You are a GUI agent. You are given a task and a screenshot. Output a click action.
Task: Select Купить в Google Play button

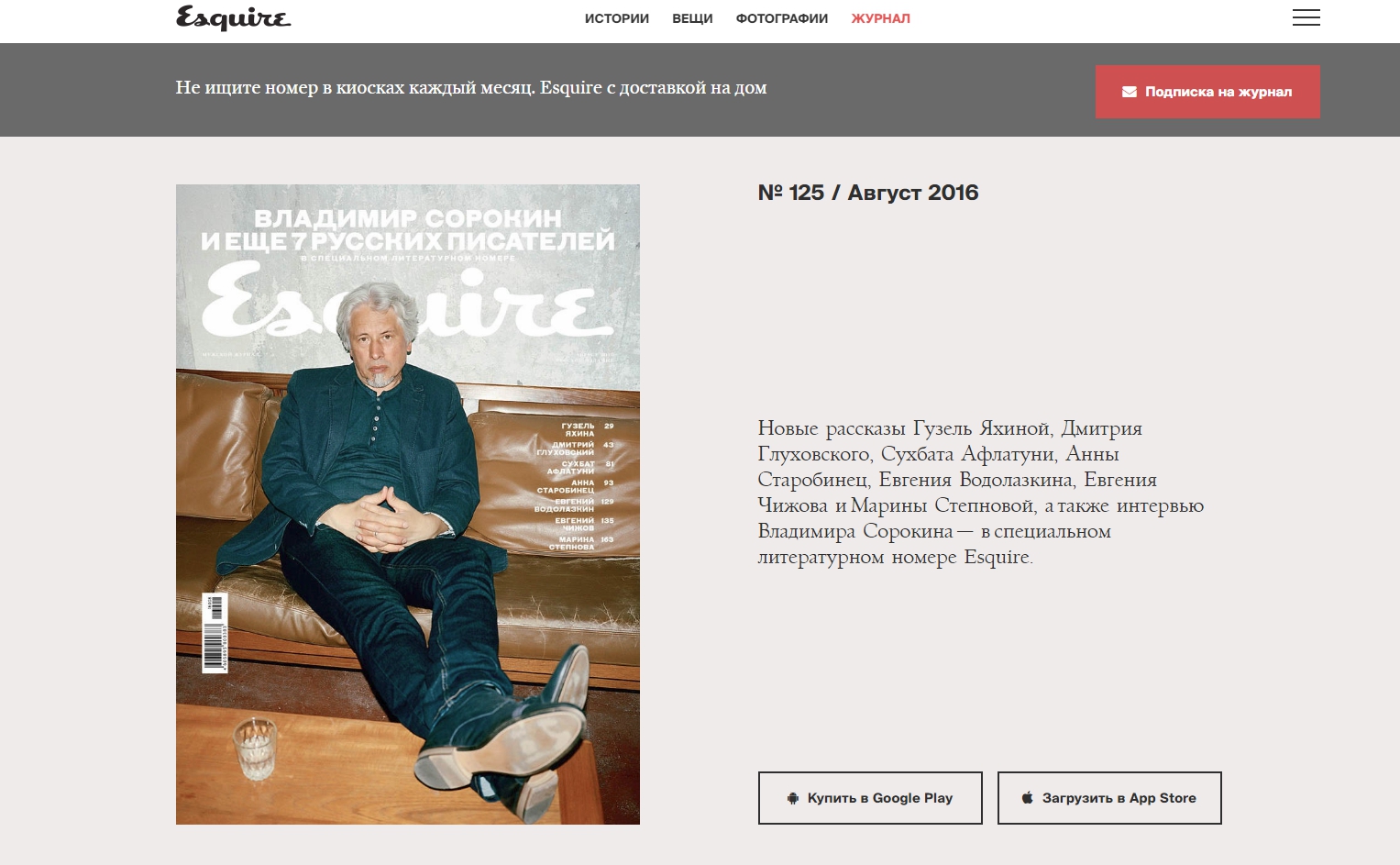pos(870,798)
